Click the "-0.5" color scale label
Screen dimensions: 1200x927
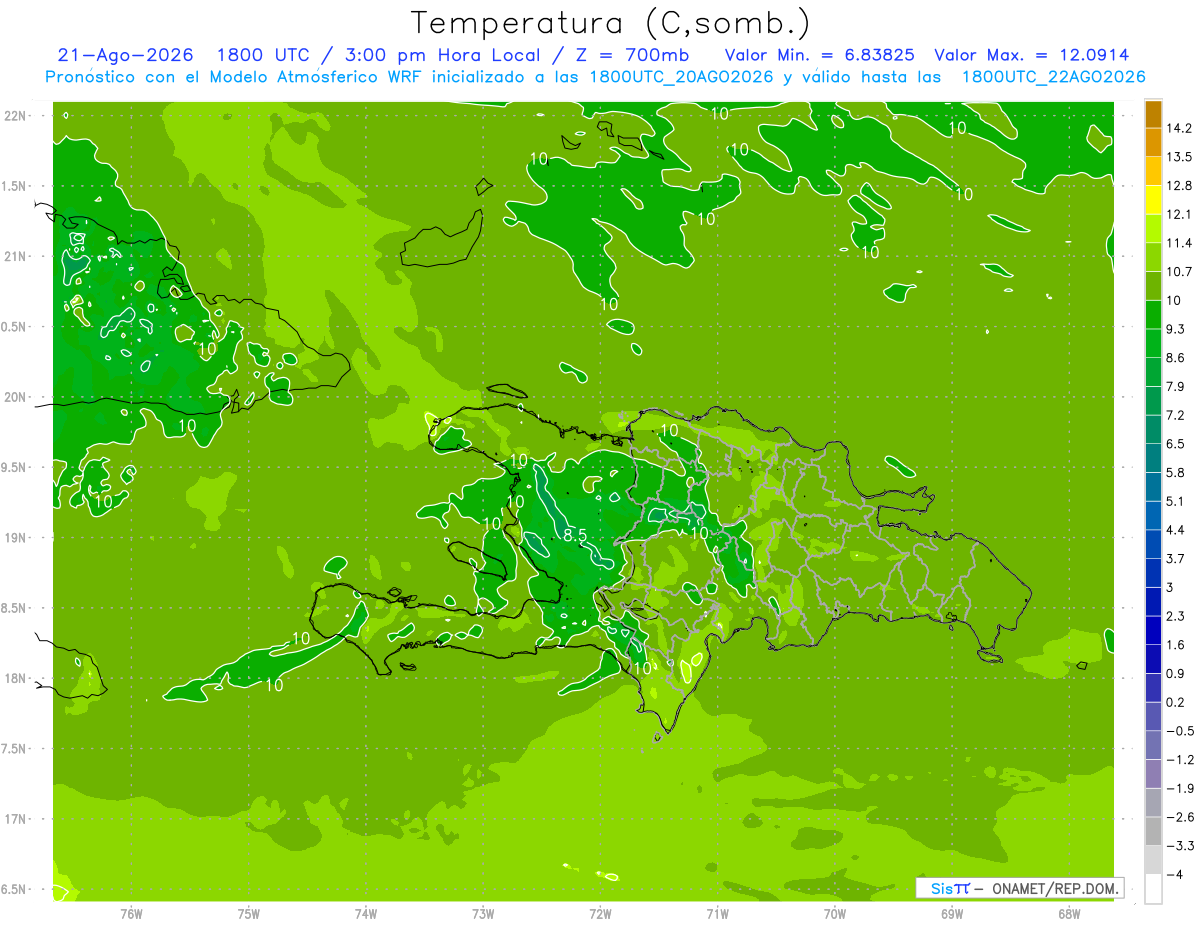coord(1180,731)
